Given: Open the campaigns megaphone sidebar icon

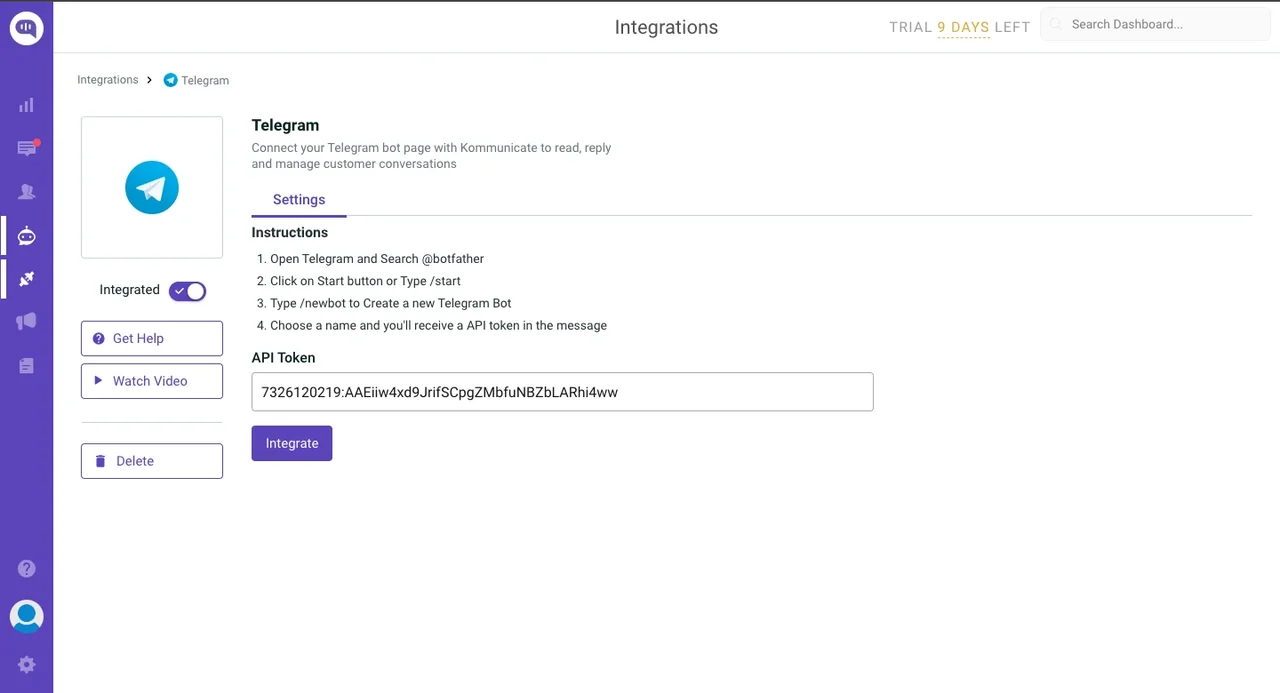Looking at the screenshot, I should [x=26, y=321].
